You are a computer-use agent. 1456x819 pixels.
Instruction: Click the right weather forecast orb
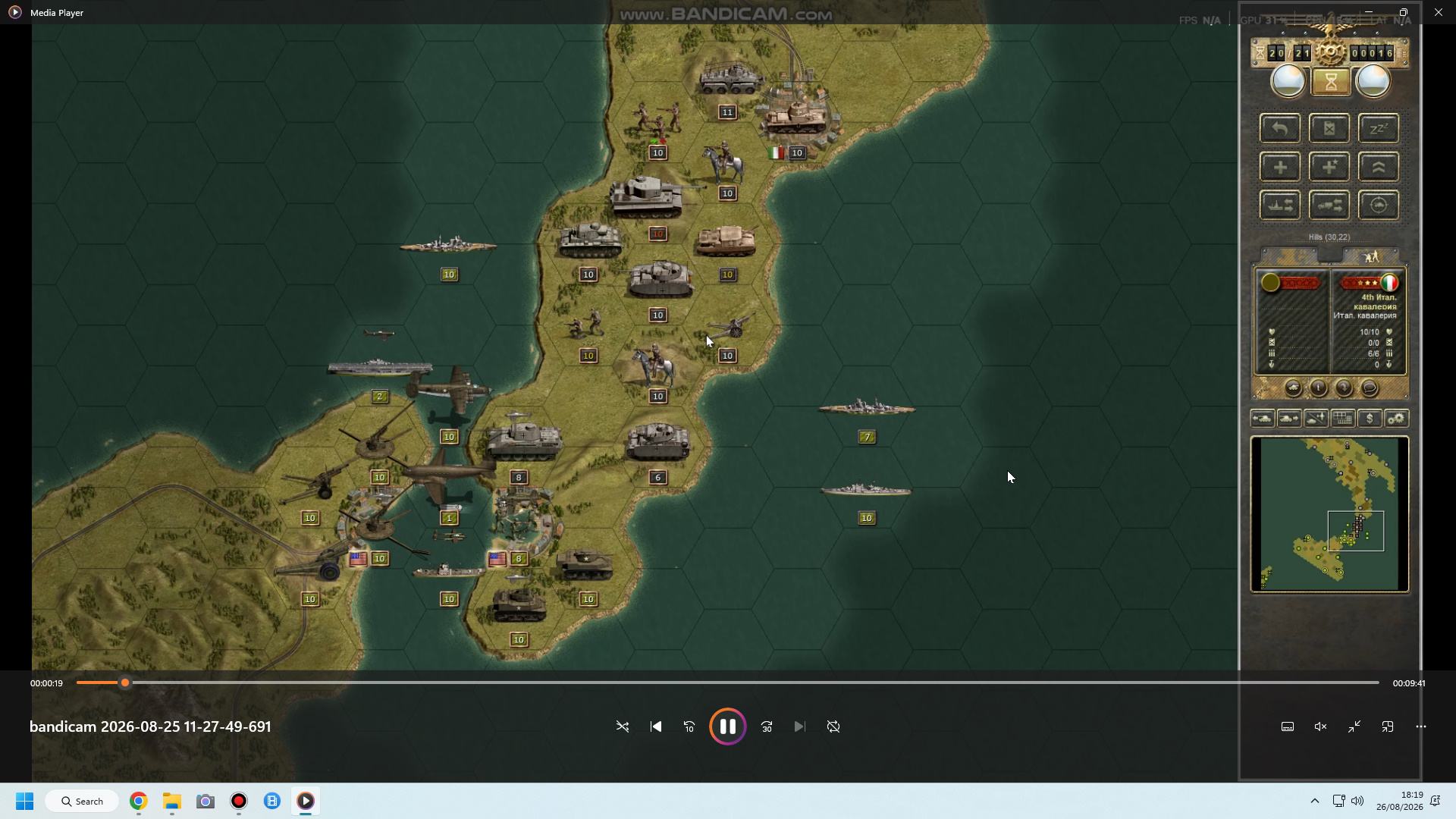pyautogui.click(x=1373, y=81)
